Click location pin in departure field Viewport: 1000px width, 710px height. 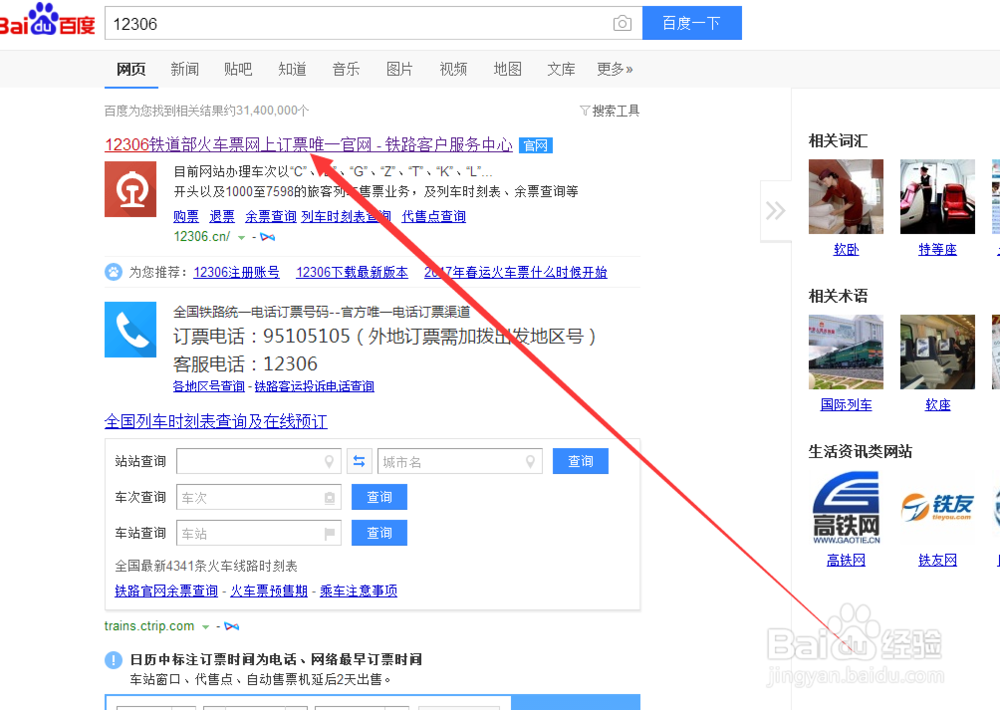(x=329, y=461)
